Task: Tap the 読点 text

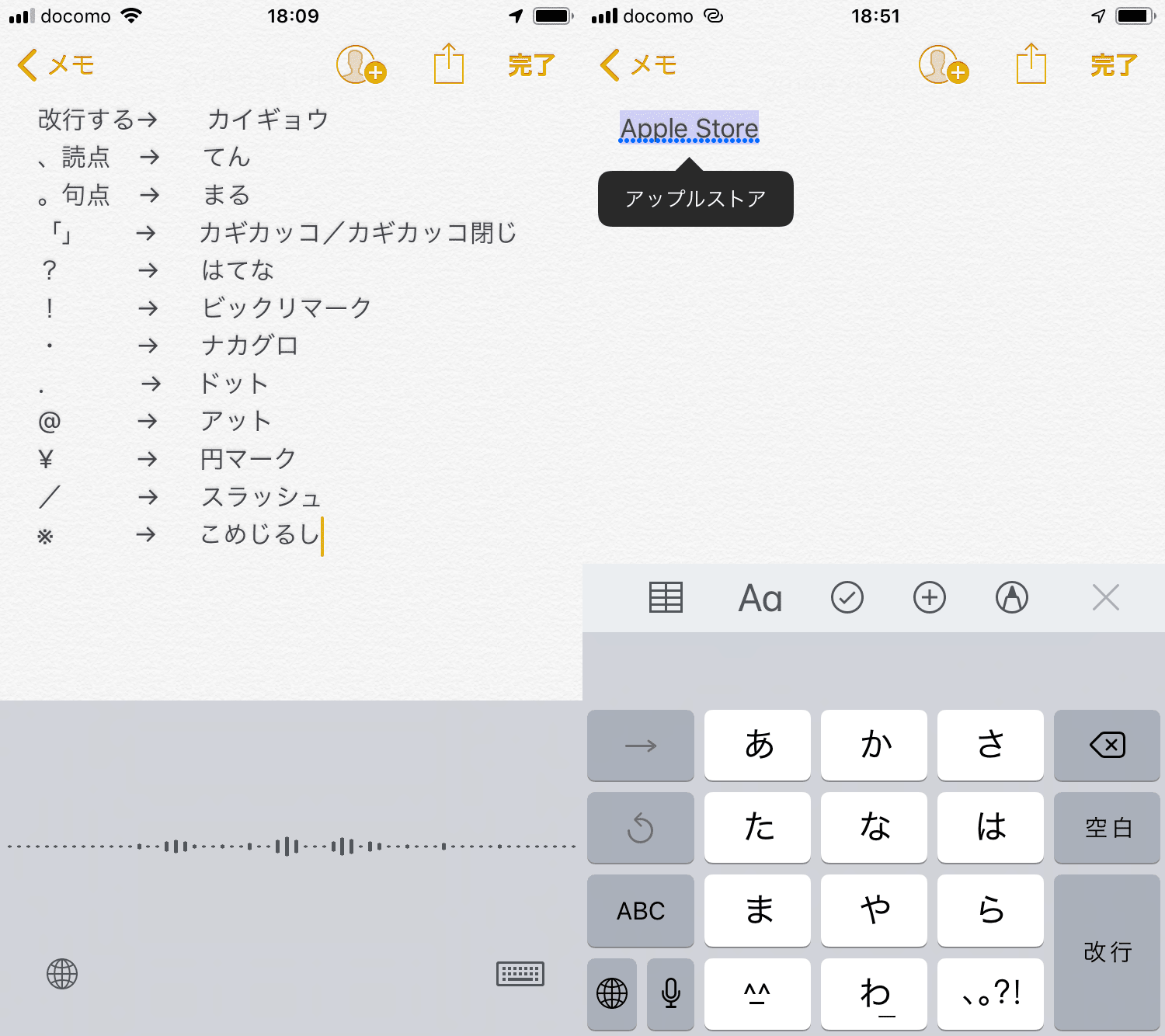Action: [x=86, y=157]
